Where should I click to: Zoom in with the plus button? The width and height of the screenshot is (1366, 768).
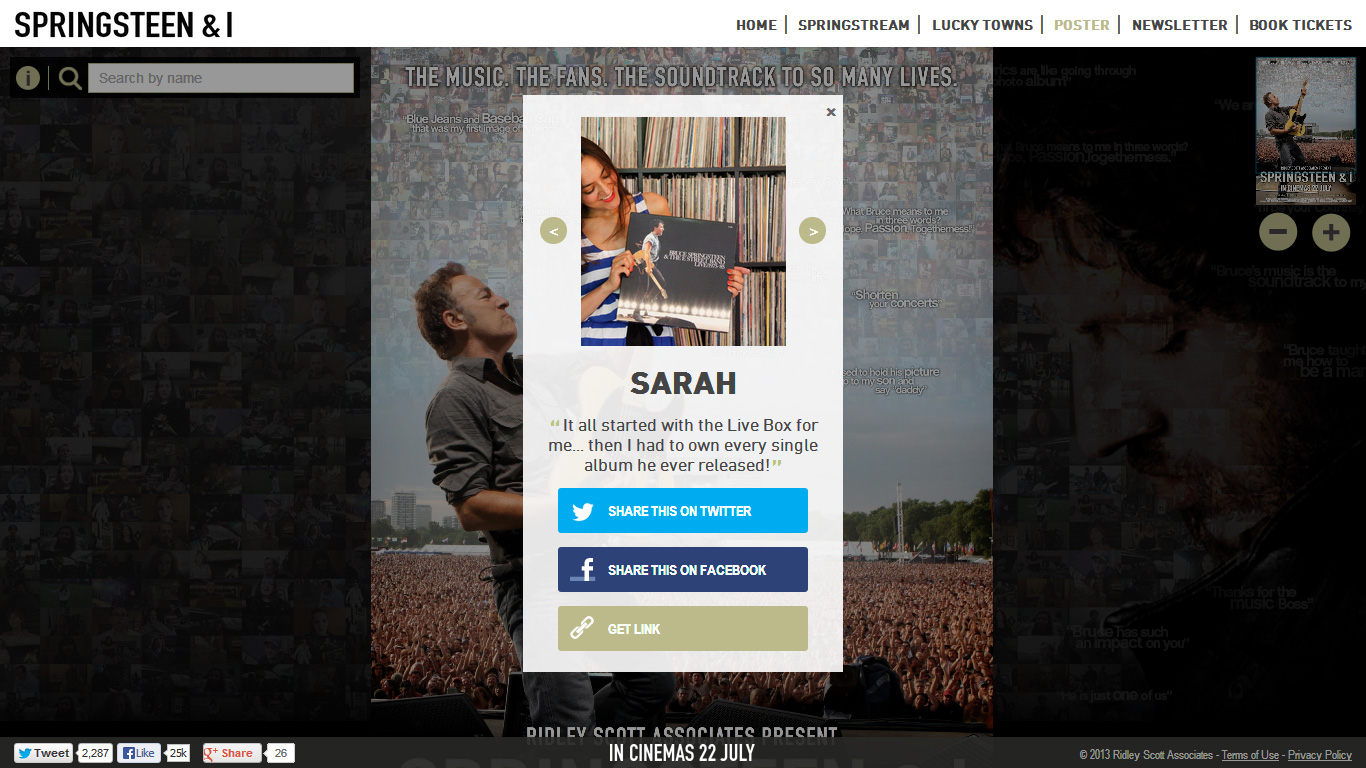[x=1331, y=233]
